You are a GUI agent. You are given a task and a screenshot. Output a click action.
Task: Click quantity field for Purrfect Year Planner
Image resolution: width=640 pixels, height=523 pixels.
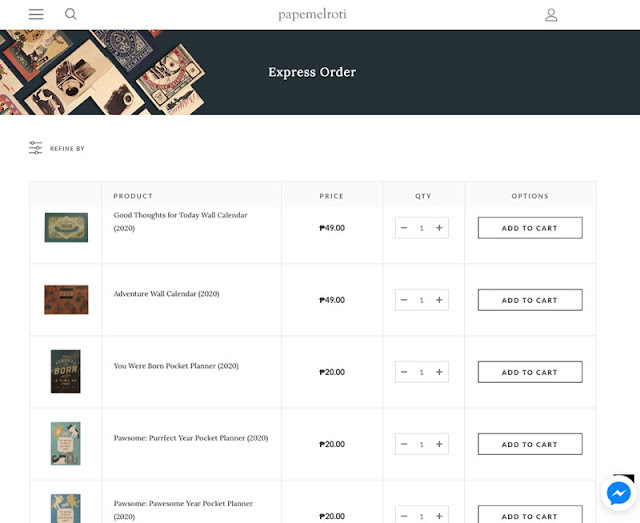(x=422, y=444)
